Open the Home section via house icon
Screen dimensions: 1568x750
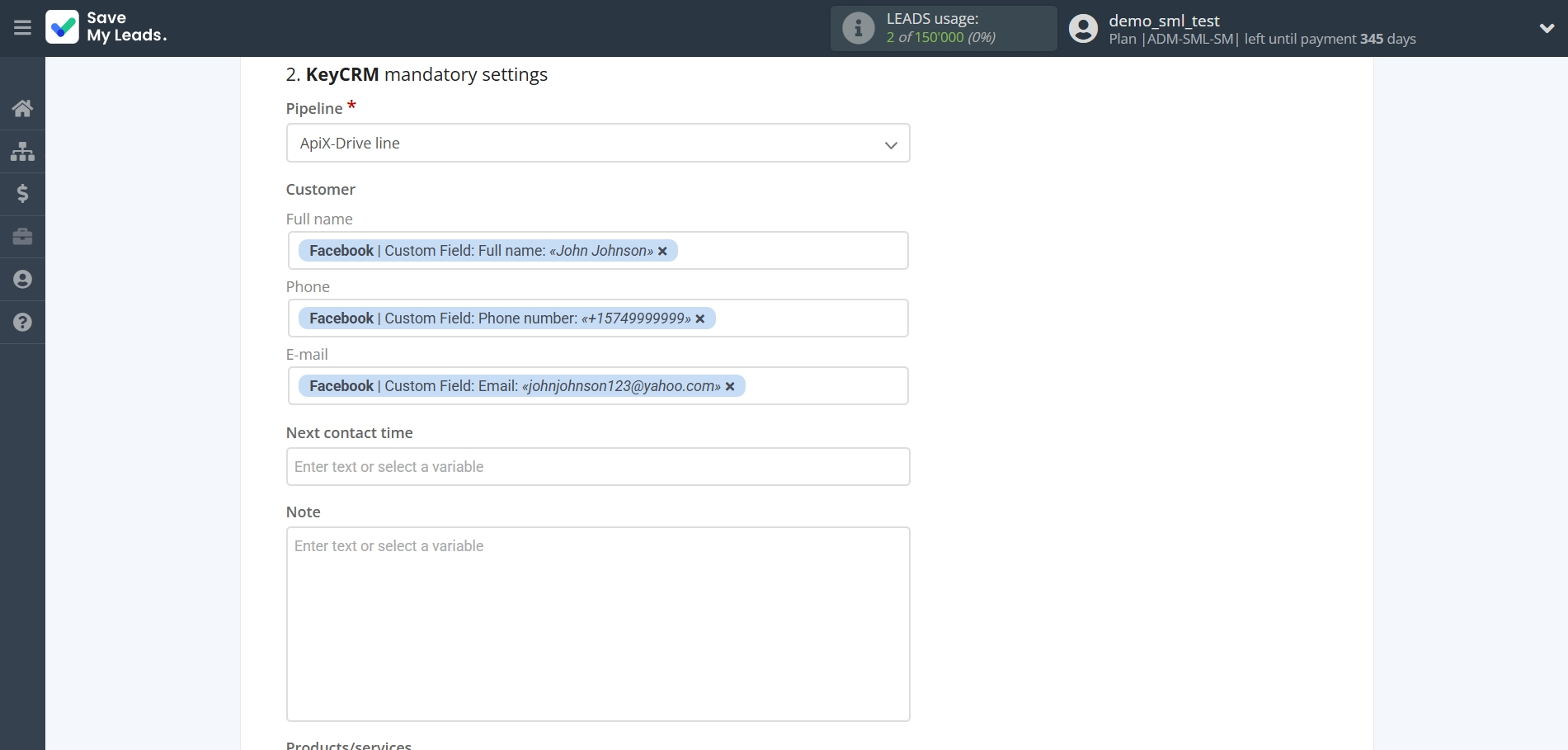coord(22,108)
